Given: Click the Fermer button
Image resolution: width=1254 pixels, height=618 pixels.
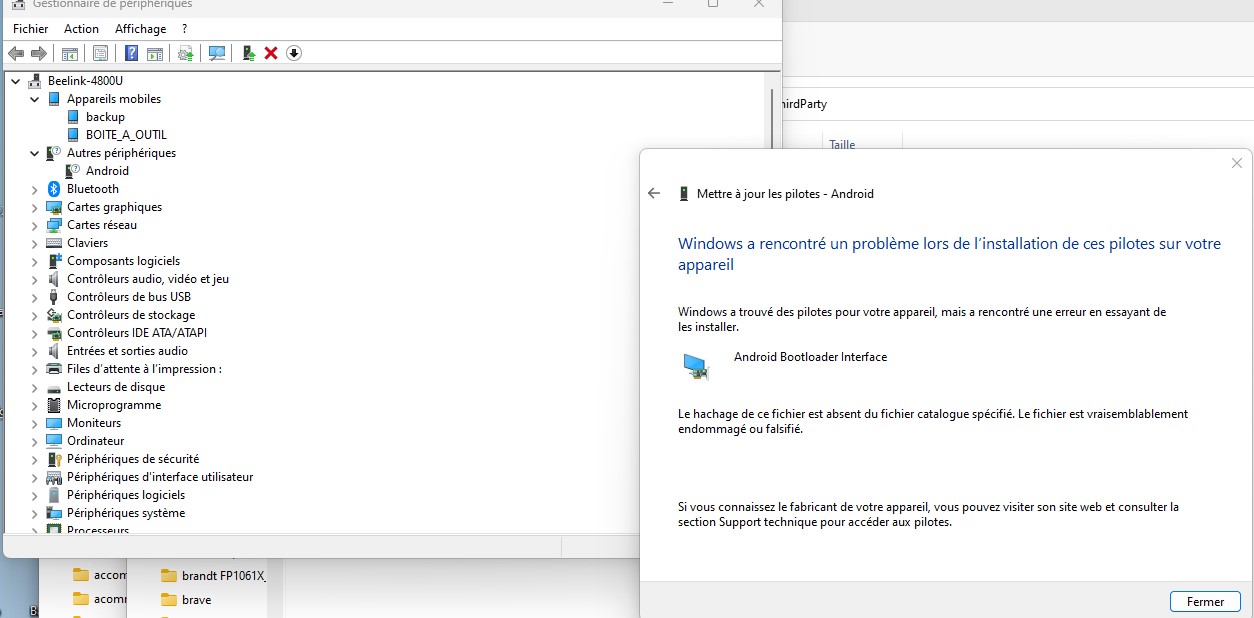Looking at the screenshot, I should 1205,602.
